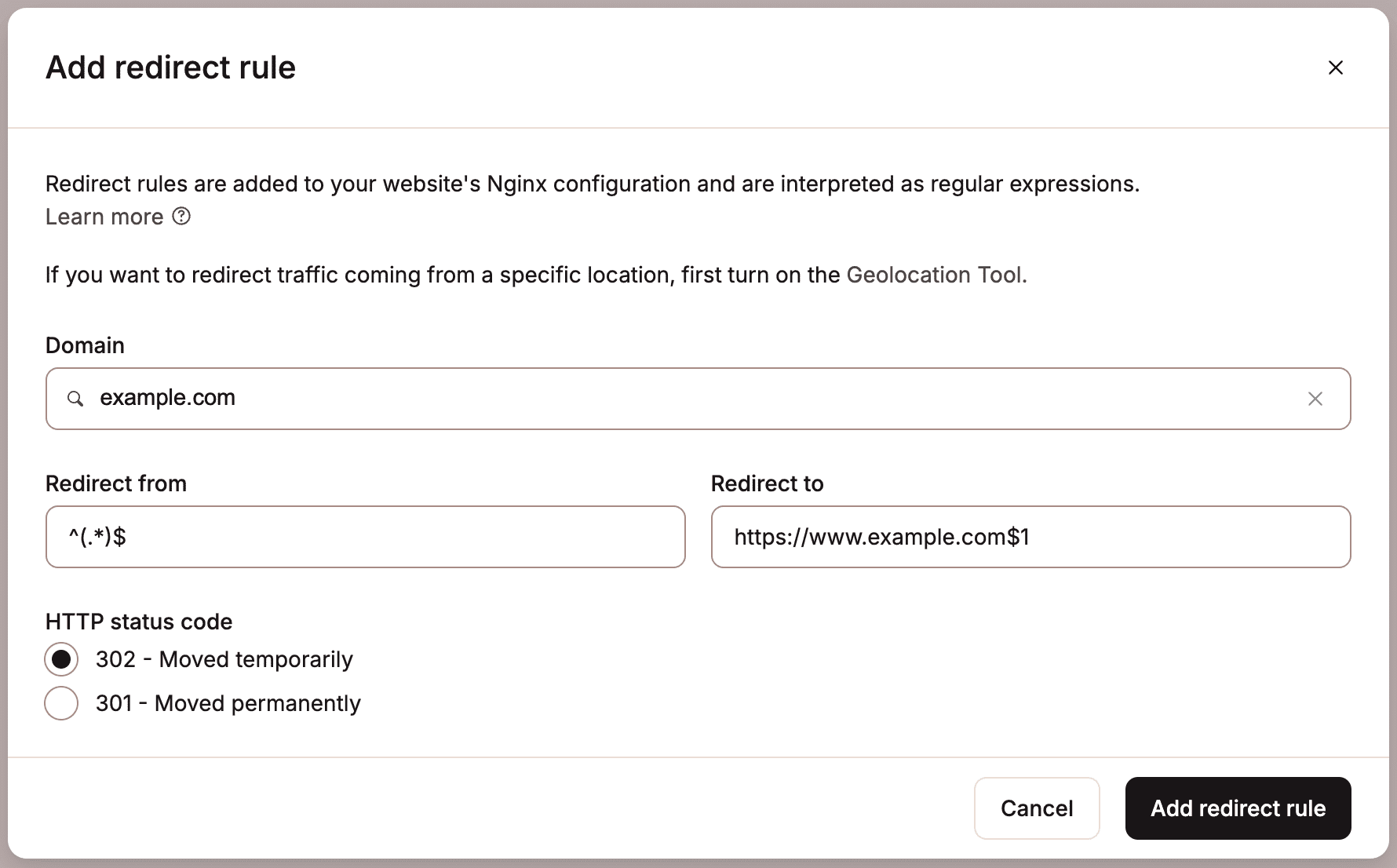Select the 301 Moved permanently radio button
Screen dimensions: 1397x868
(61, 703)
